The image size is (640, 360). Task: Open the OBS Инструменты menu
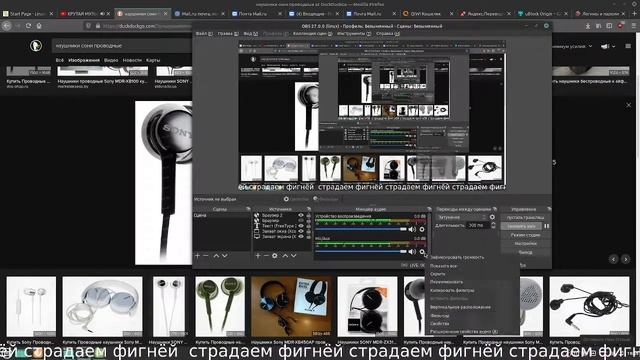coord(354,33)
